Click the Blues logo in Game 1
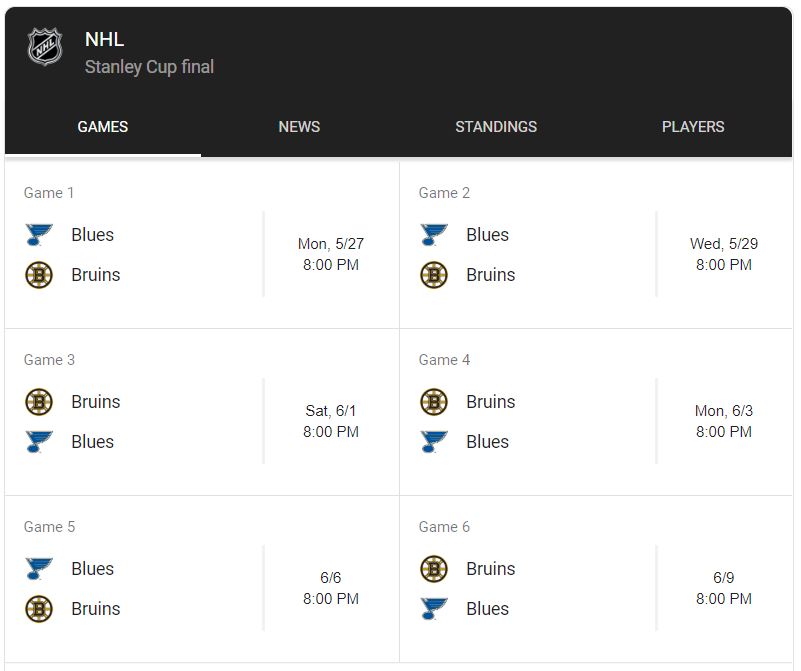 pyautogui.click(x=39, y=235)
